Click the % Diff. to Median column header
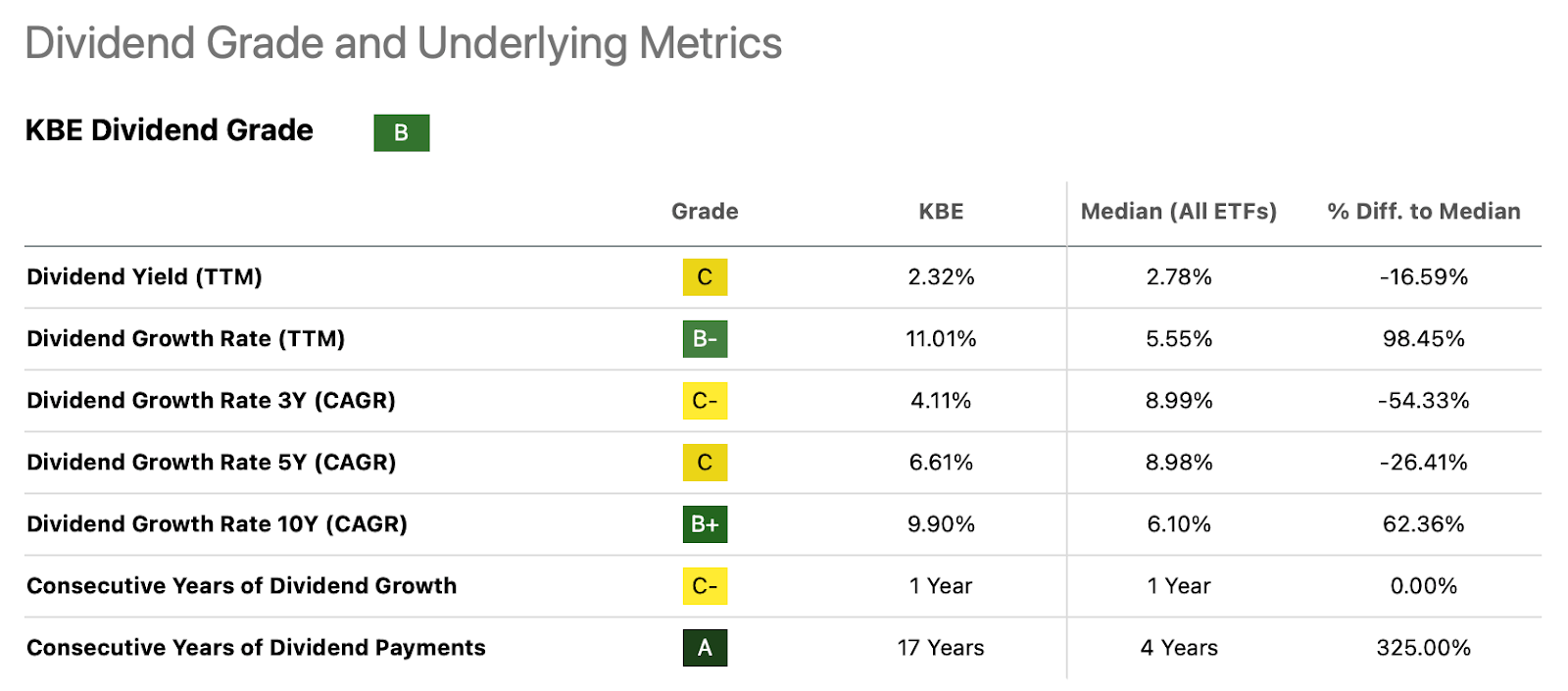 (1423, 212)
